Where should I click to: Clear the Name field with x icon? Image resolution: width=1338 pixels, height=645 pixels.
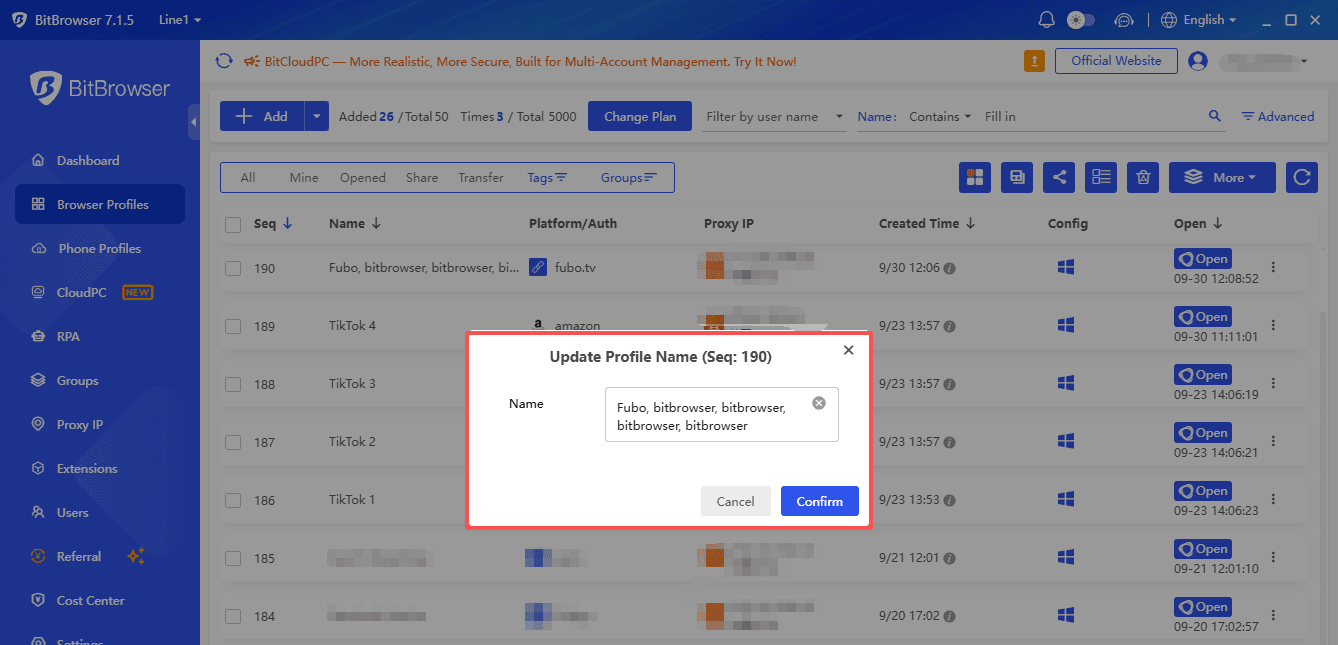click(819, 403)
